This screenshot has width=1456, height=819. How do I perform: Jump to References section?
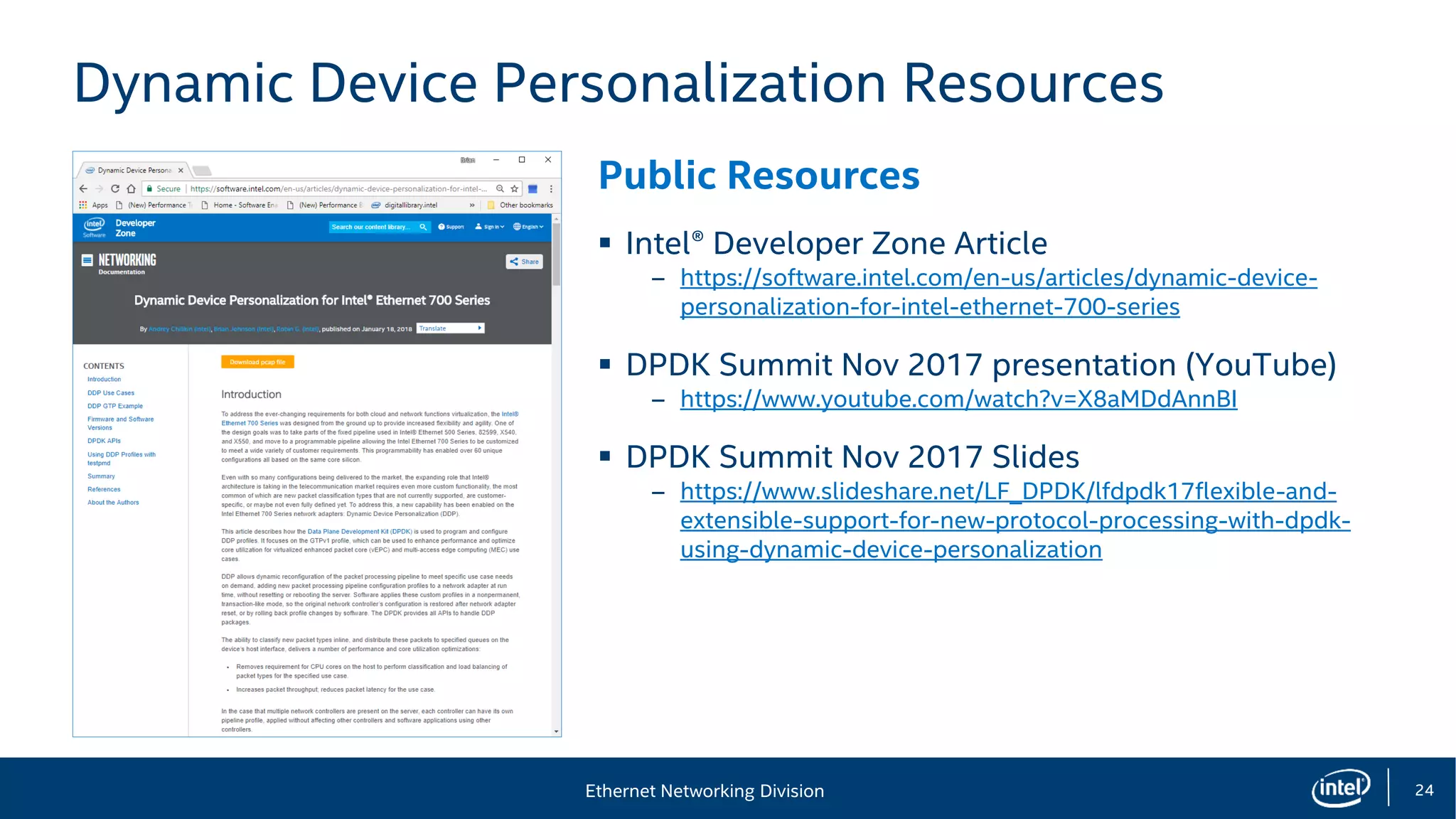[x=104, y=490]
